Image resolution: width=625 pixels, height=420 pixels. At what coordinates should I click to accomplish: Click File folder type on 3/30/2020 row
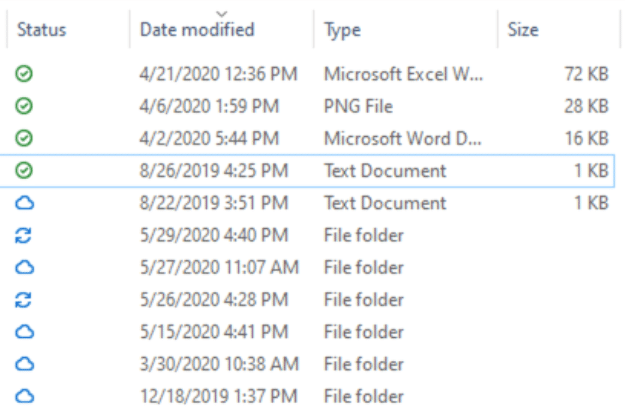(x=364, y=365)
